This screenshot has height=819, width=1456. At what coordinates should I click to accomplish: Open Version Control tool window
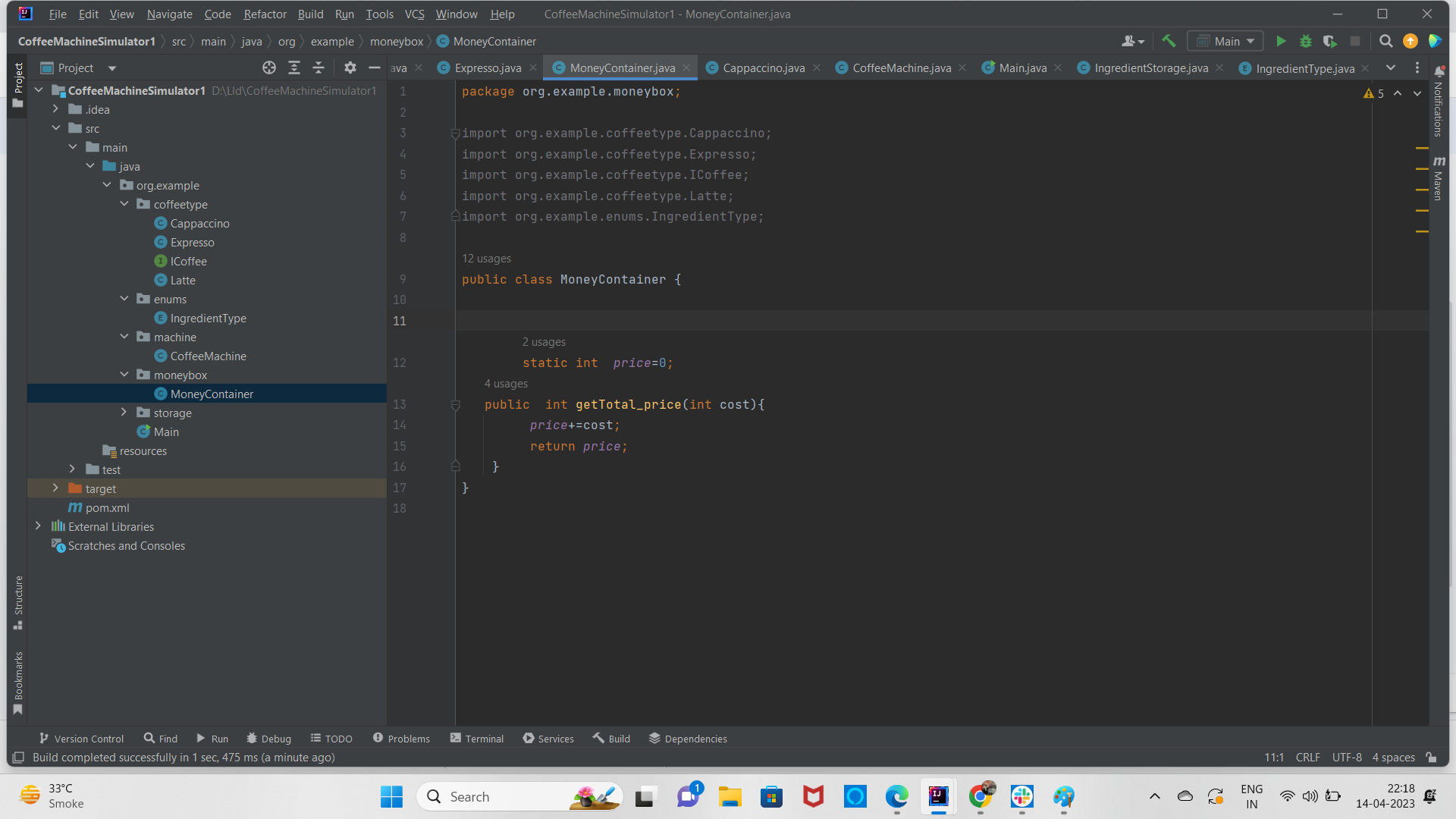[81, 738]
